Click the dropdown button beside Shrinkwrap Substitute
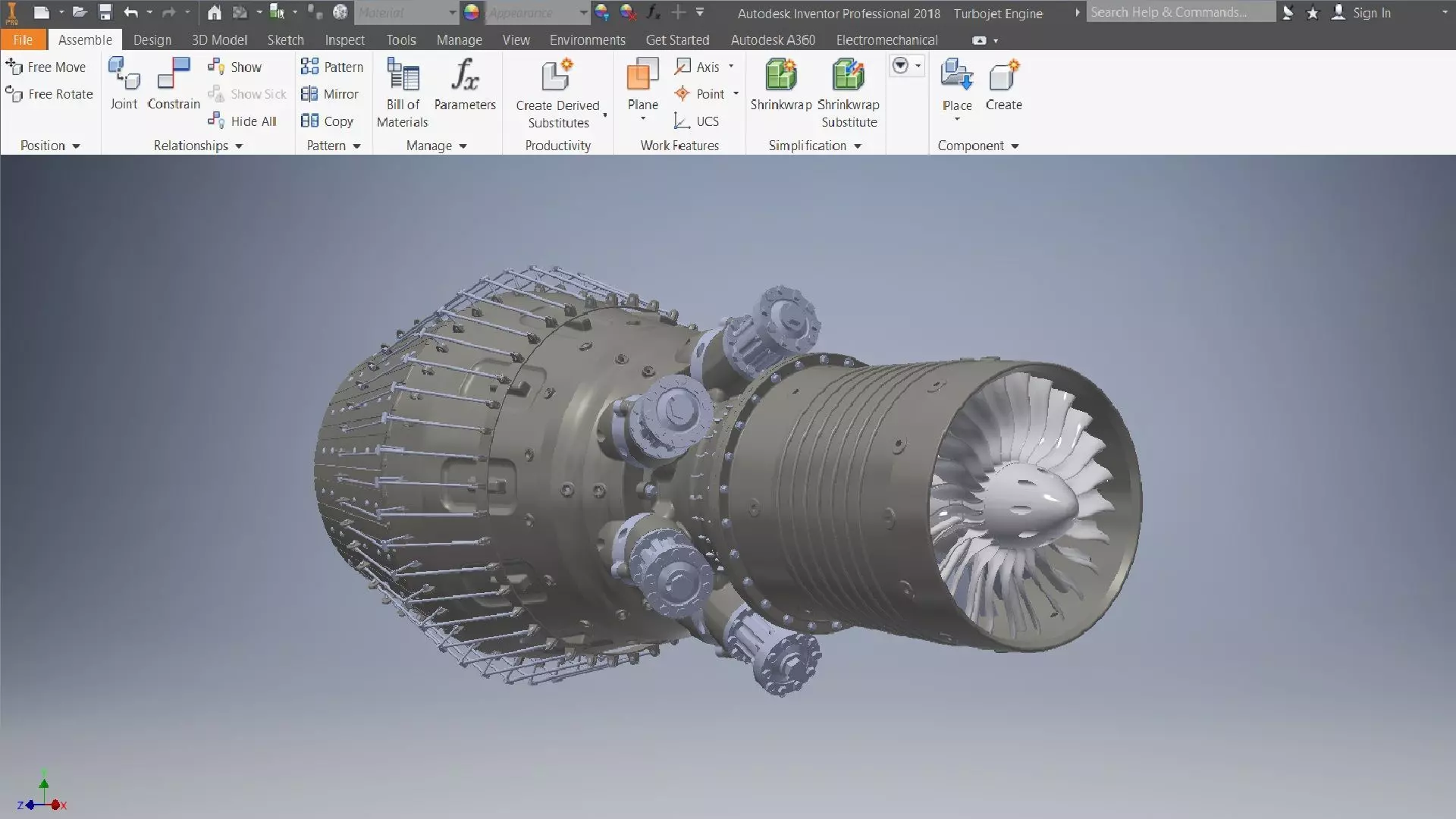The width and height of the screenshot is (1456, 819). 906,66
